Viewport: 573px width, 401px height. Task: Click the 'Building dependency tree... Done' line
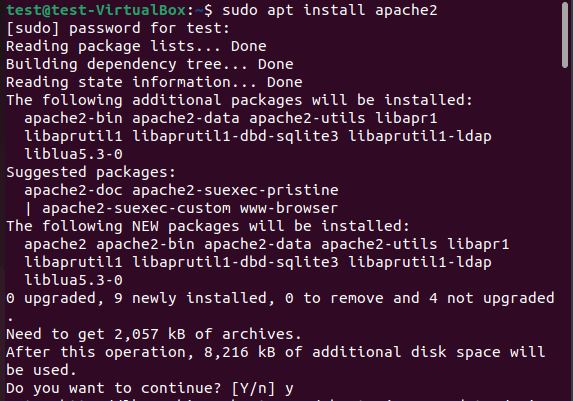click(149, 64)
